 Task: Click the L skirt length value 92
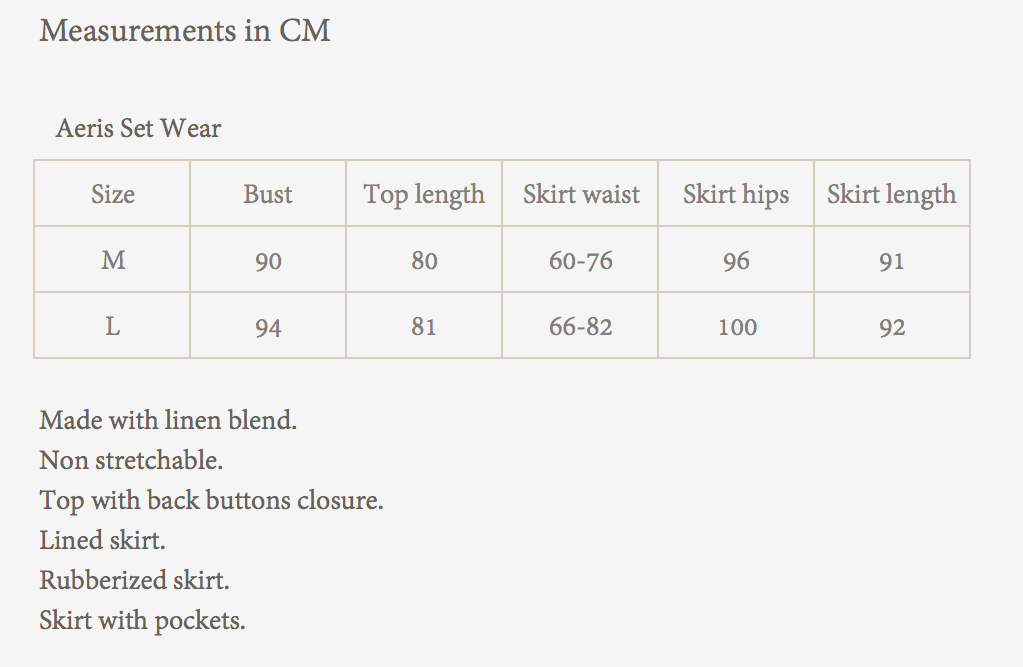pyautogui.click(x=892, y=327)
